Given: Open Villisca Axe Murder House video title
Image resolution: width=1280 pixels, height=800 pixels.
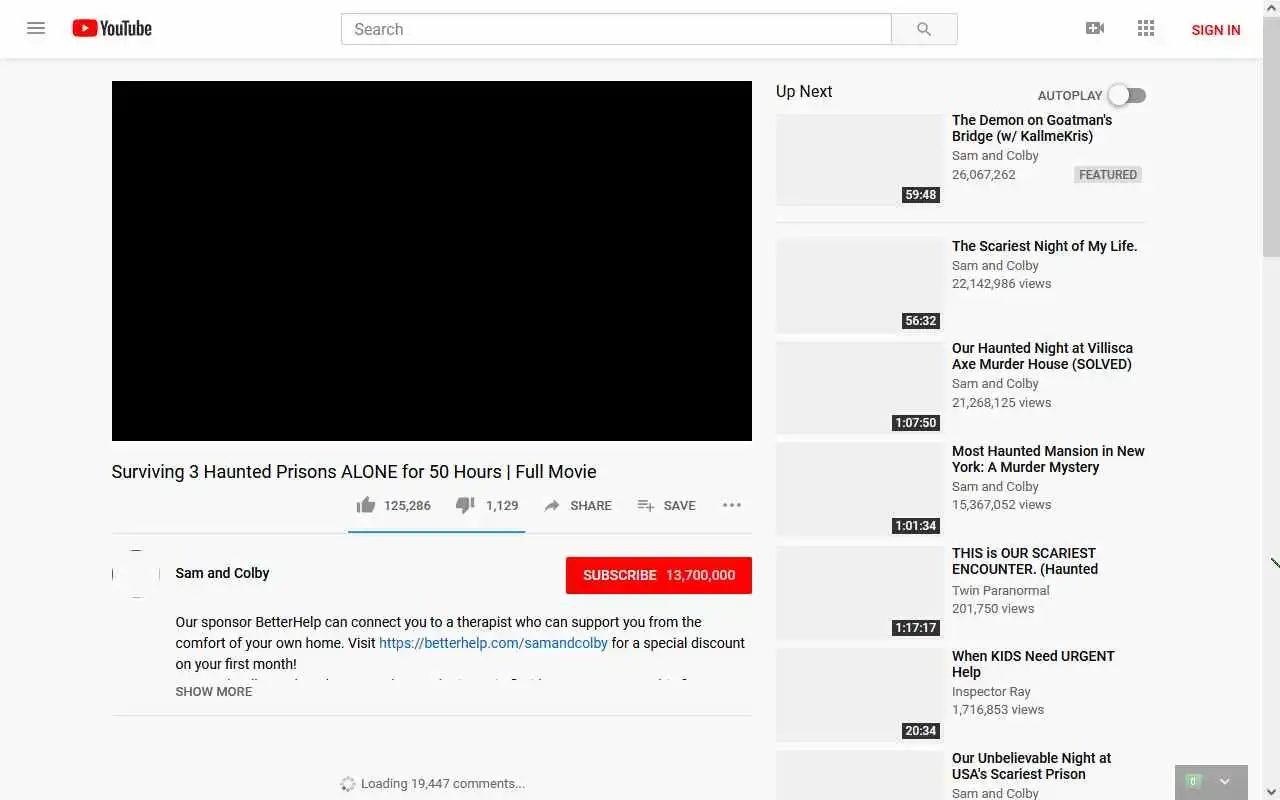Looking at the screenshot, I should coord(1042,356).
